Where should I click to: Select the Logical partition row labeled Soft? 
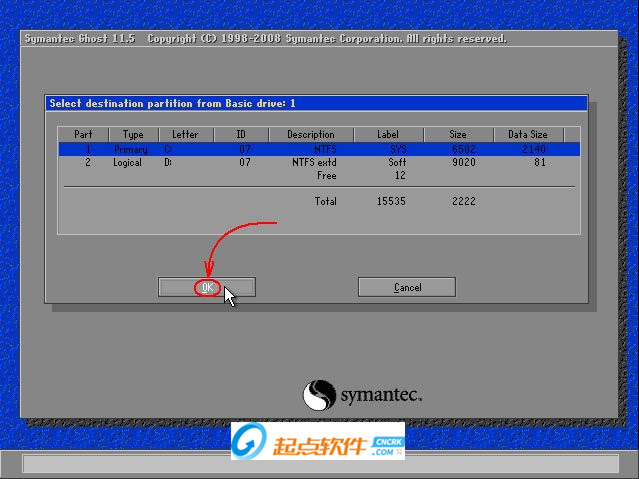coord(319,162)
